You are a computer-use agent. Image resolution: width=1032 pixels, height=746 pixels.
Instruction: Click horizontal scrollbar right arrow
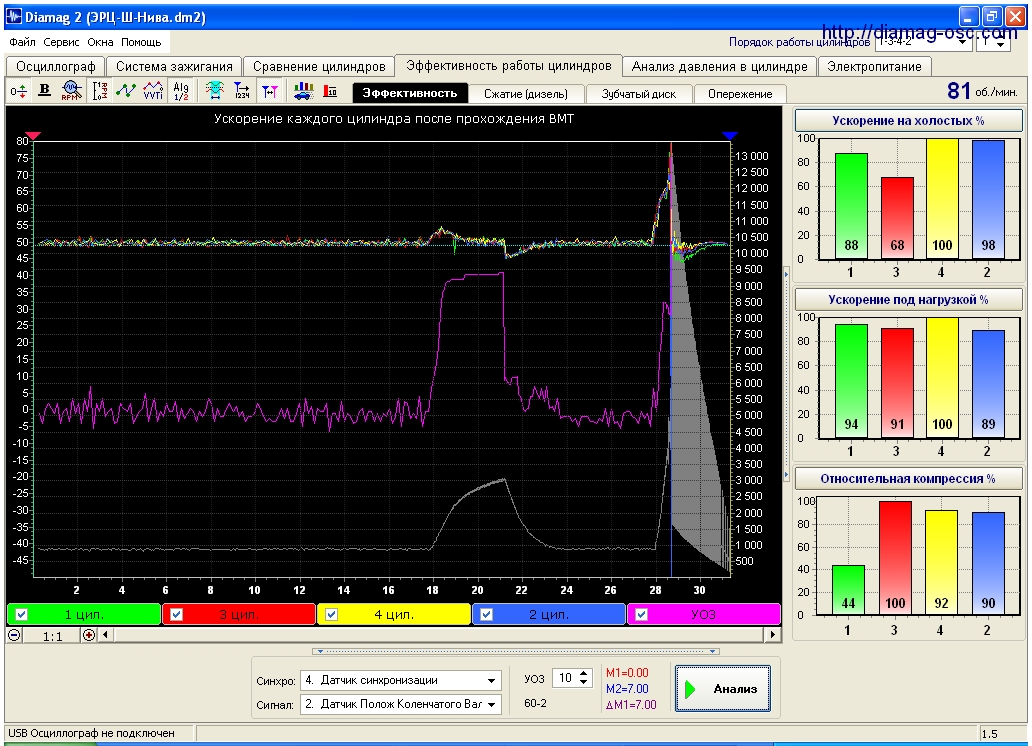(x=773, y=635)
